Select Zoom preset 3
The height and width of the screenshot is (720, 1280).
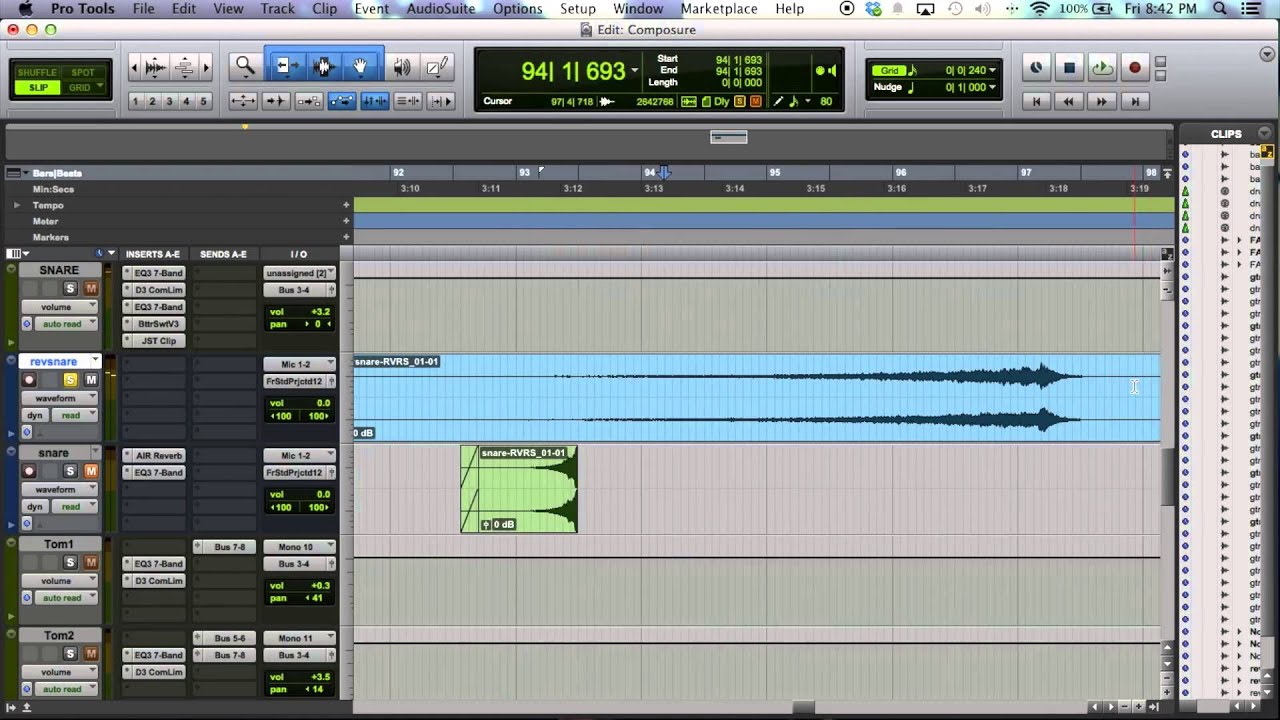click(169, 101)
